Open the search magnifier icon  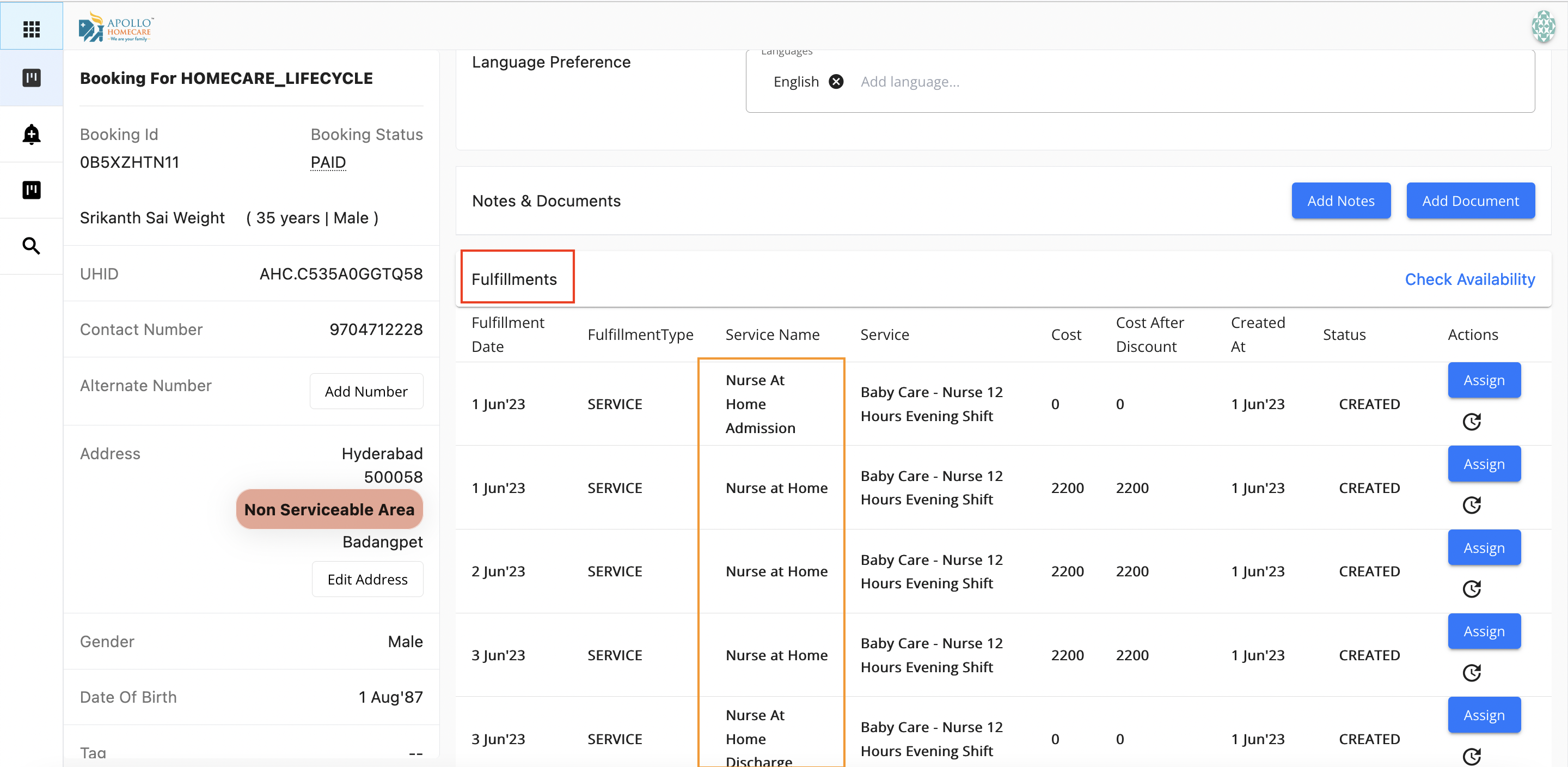[x=31, y=246]
